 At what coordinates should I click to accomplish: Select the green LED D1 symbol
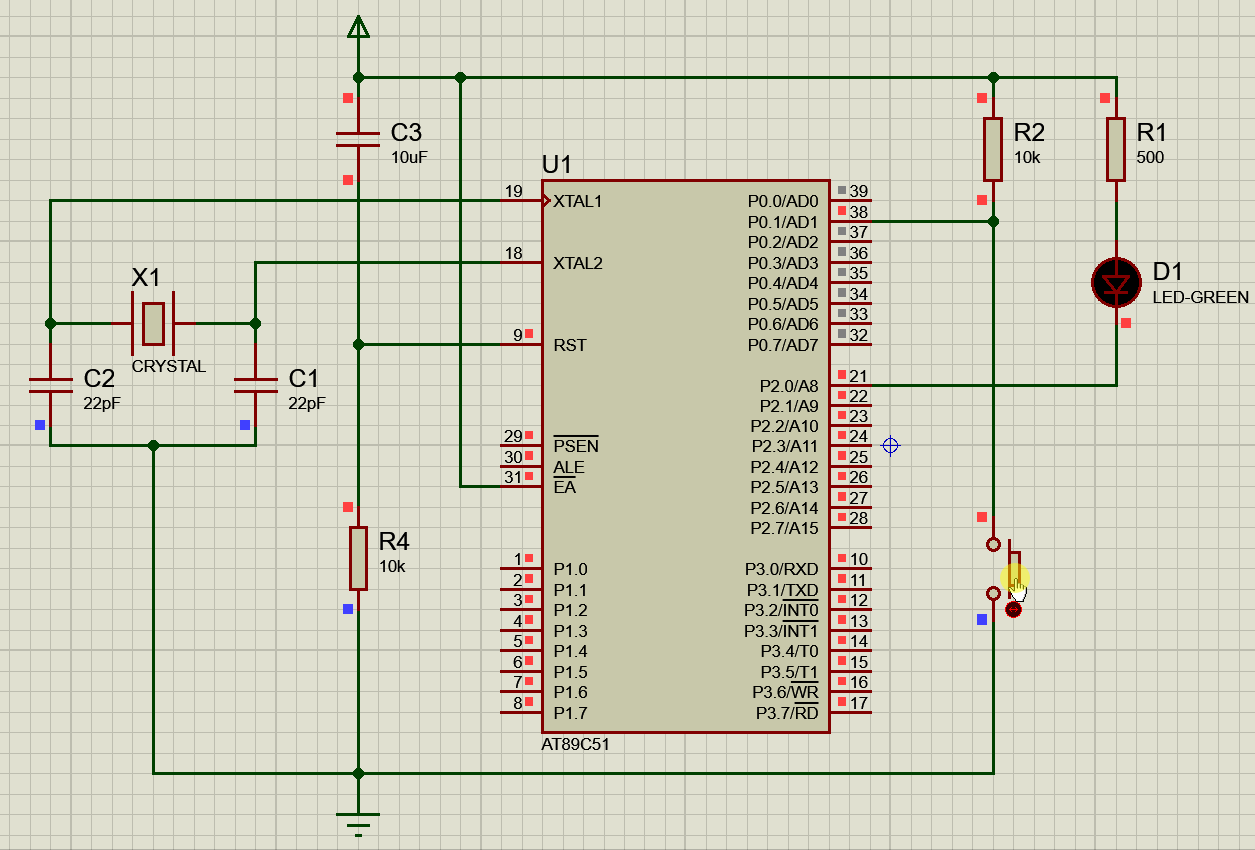click(1115, 283)
